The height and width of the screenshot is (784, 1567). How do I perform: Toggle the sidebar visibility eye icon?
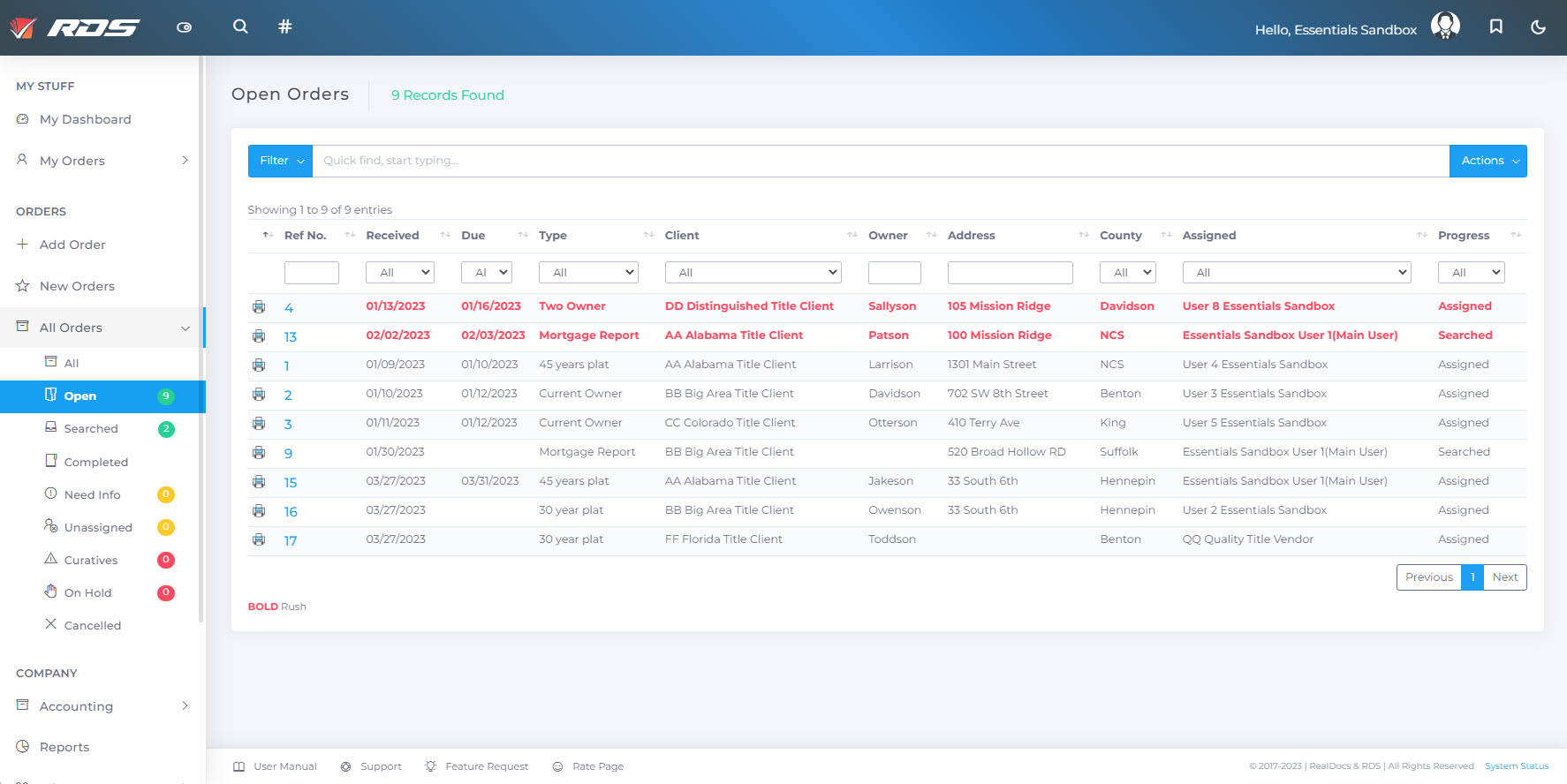(x=184, y=27)
